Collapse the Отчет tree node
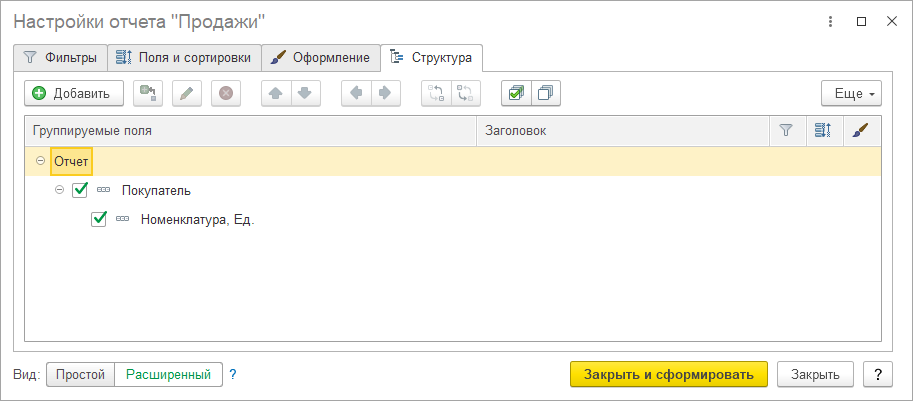Image resolution: width=913 pixels, height=401 pixels. (40, 161)
